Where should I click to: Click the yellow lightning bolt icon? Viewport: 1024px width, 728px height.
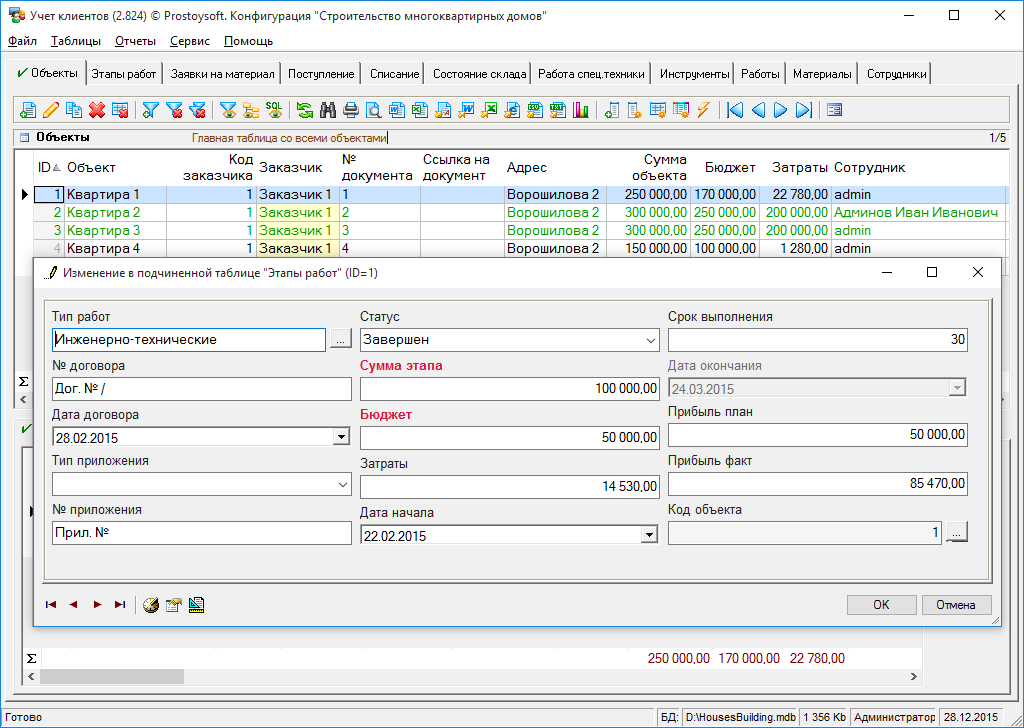(703, 110)
